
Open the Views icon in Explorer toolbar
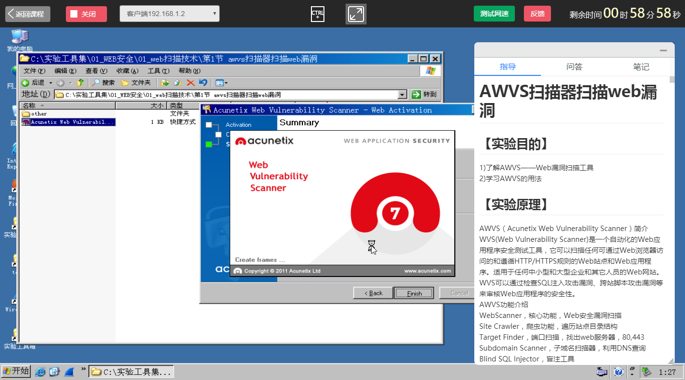[x=219, y=83]
